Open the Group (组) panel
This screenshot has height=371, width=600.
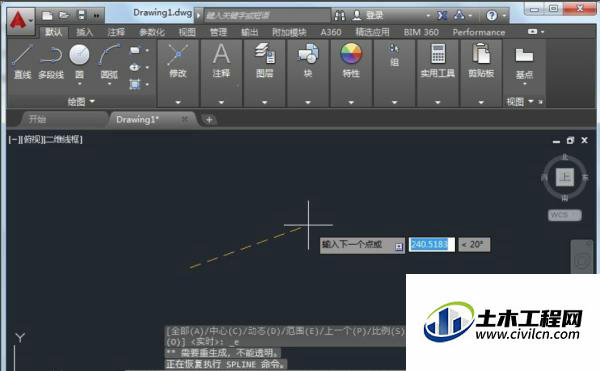394,56
